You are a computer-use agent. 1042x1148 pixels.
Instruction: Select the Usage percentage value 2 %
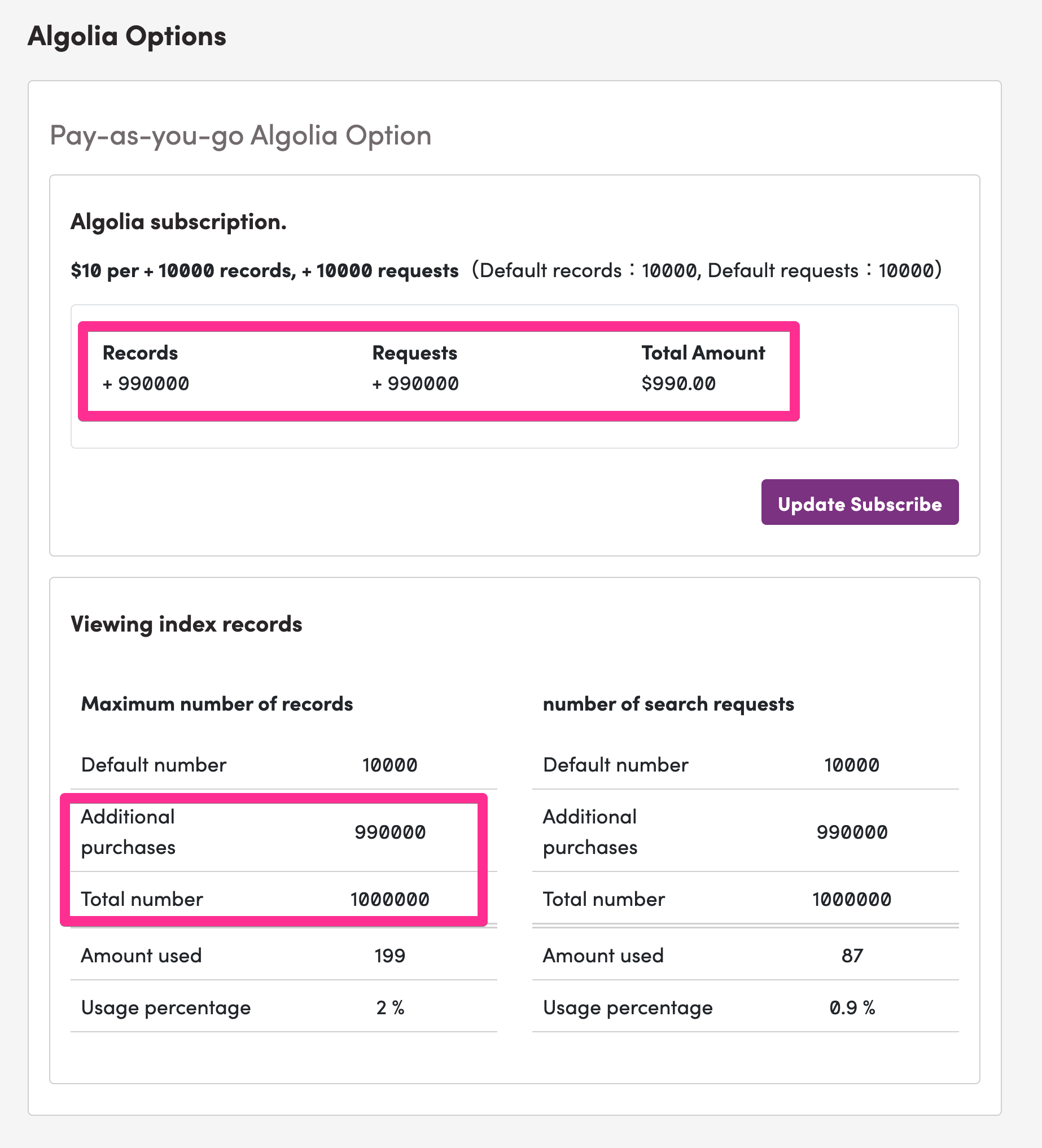(x=390, y=1008)
